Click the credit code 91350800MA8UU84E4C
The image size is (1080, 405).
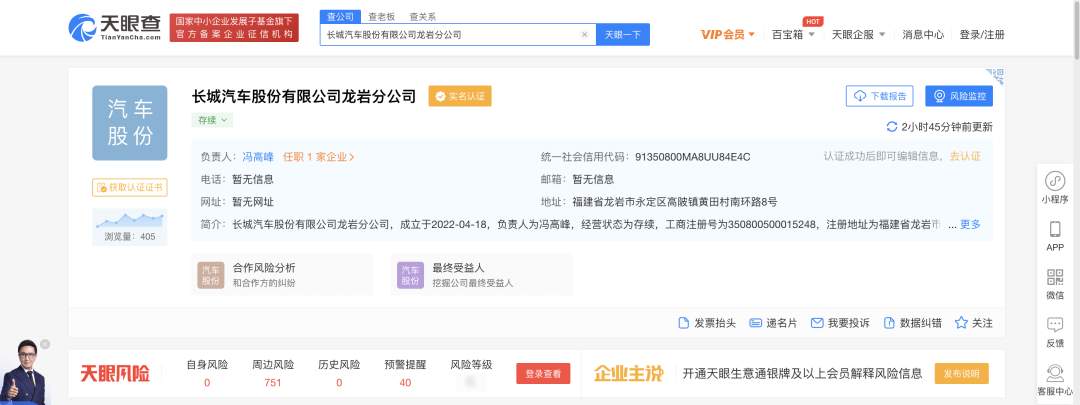point(692,157)
